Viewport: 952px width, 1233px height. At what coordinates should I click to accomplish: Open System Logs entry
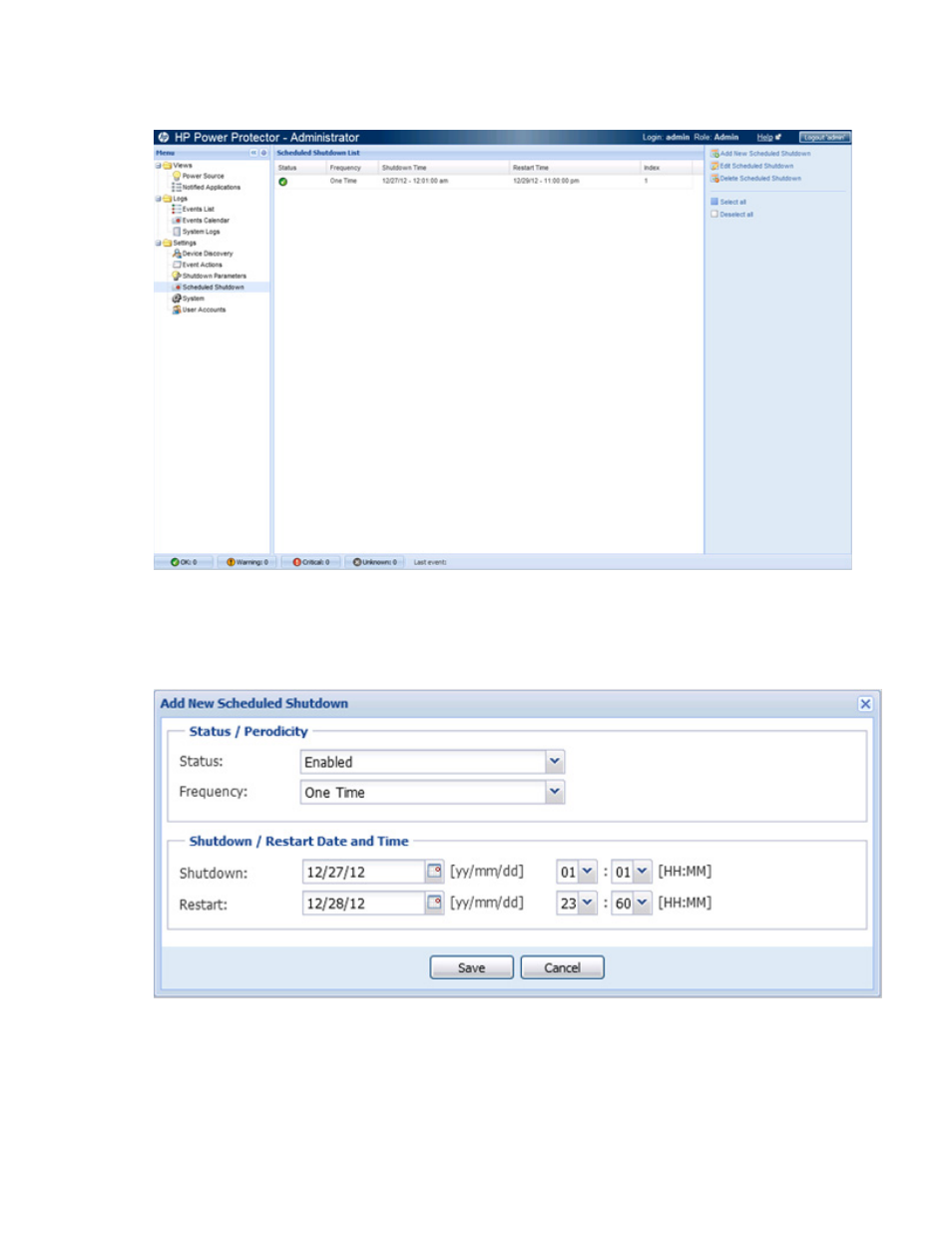[x=201, y=232]
